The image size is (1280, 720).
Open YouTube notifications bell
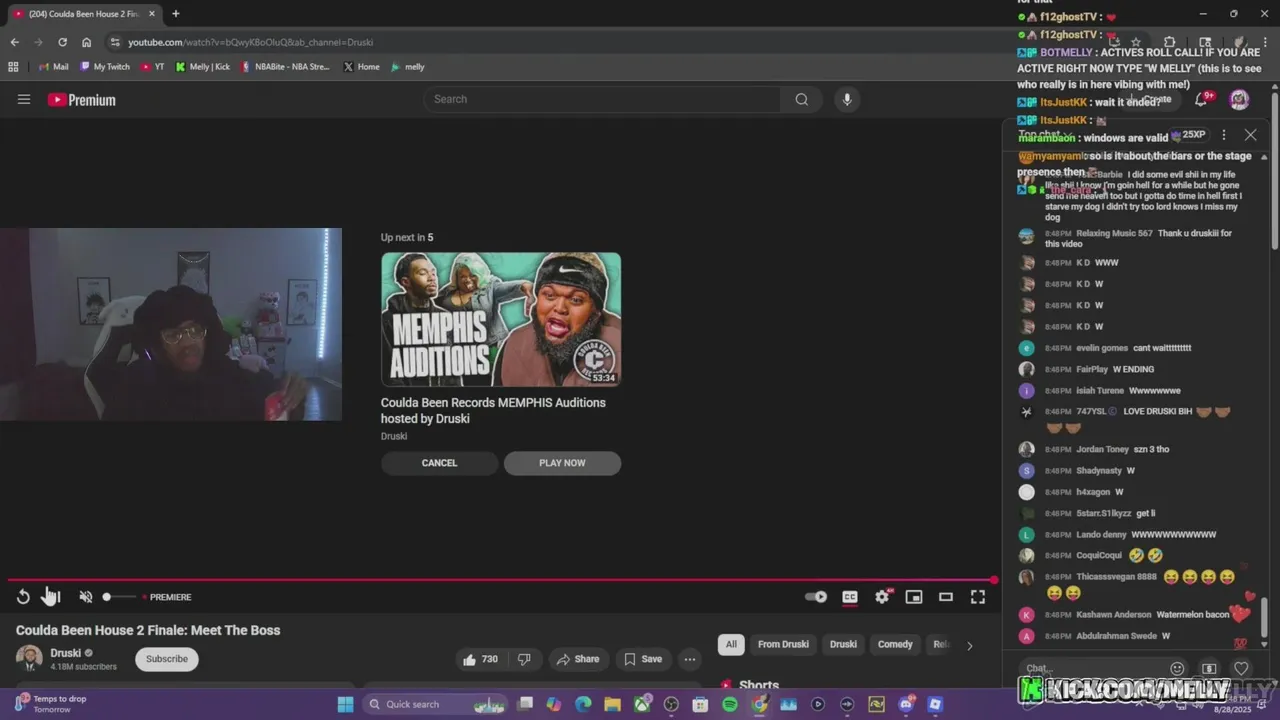pos(1202,99)
